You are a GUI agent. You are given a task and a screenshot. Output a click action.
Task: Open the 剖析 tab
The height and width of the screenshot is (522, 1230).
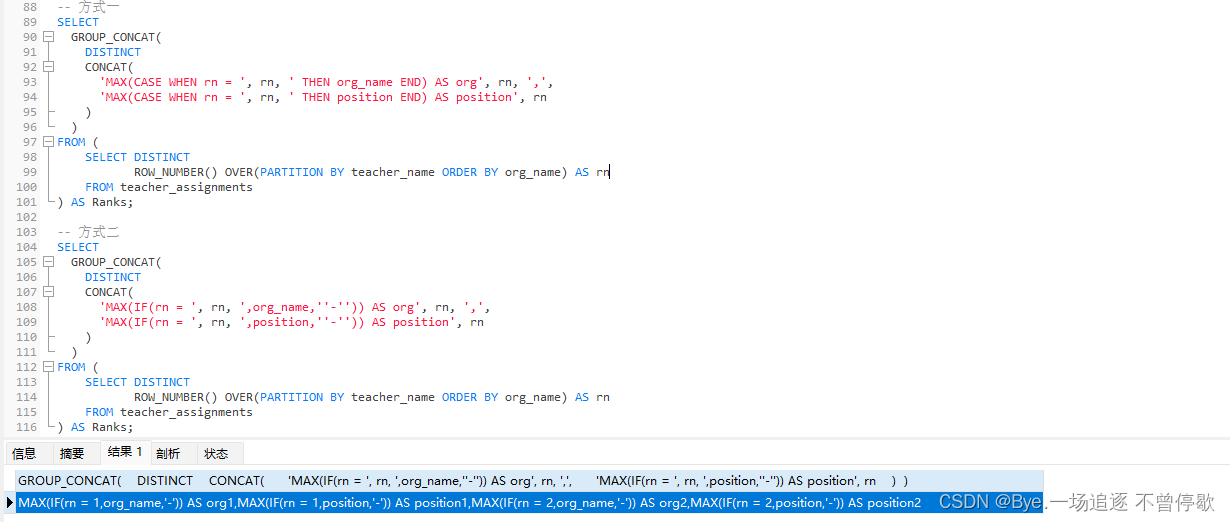tap(168, 453)
